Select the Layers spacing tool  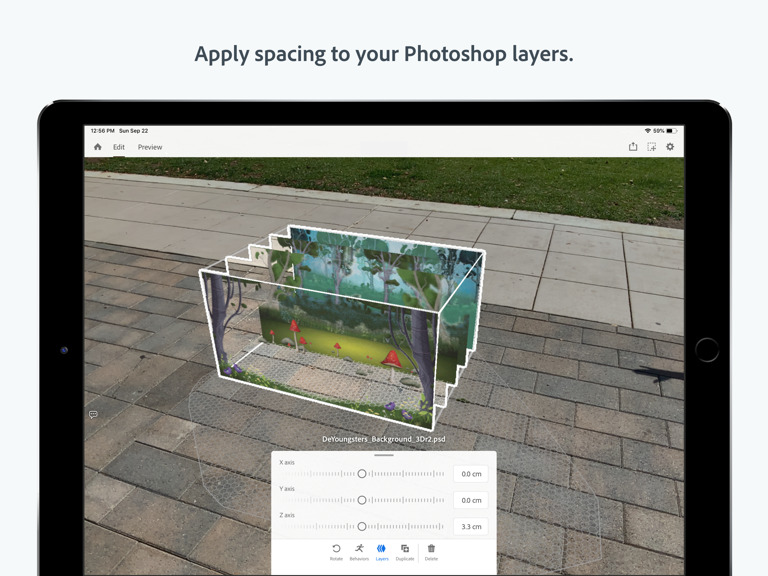382,551
